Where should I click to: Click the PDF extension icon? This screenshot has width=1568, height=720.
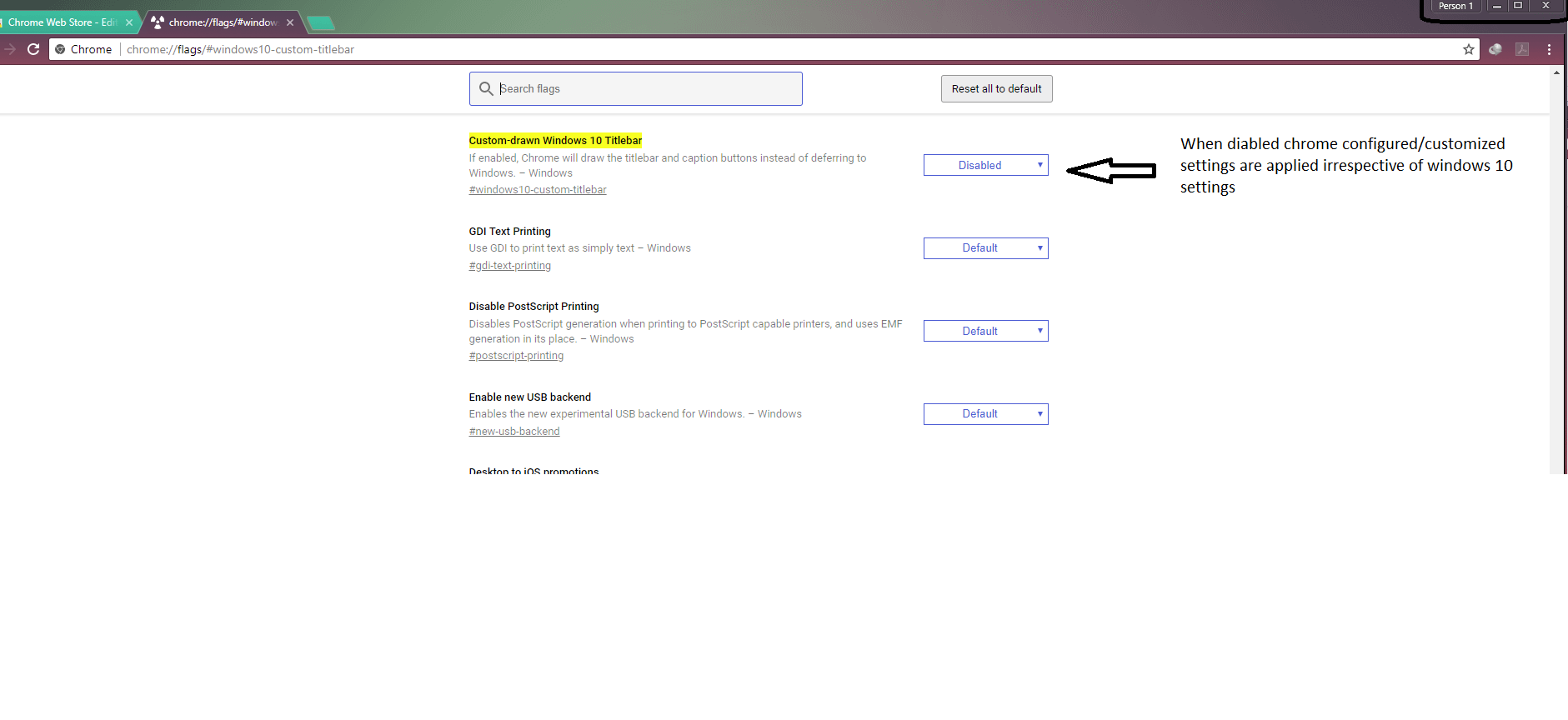pyautogui.click(x=1522, y=49)
